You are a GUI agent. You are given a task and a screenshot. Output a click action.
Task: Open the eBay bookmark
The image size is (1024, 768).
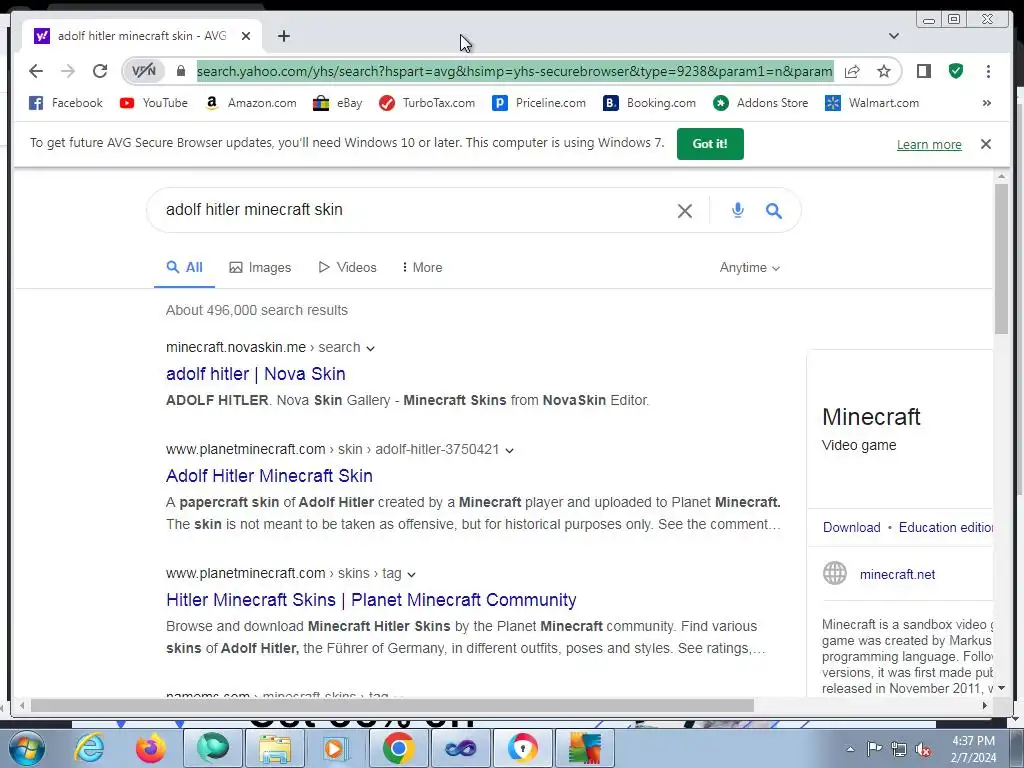click(x=337, y=103)
